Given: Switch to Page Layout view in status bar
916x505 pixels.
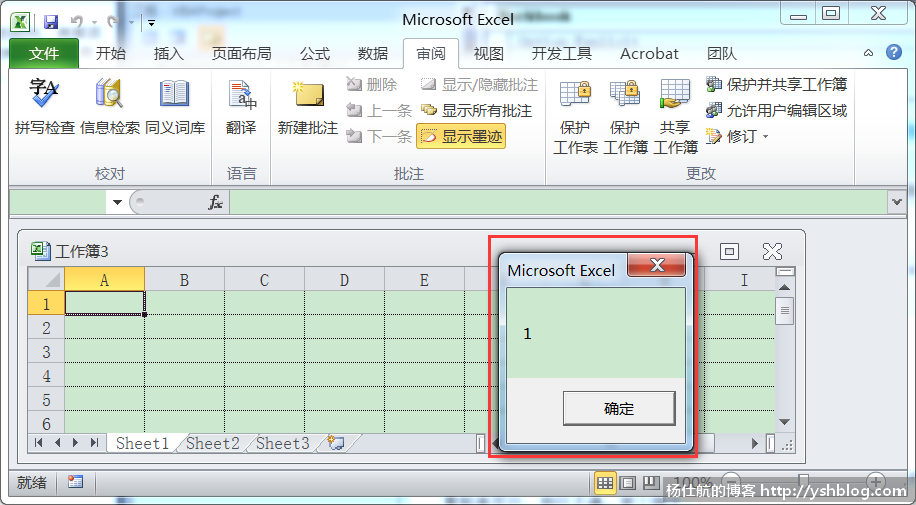Looking at the screenshot, I should pos(628,483).
